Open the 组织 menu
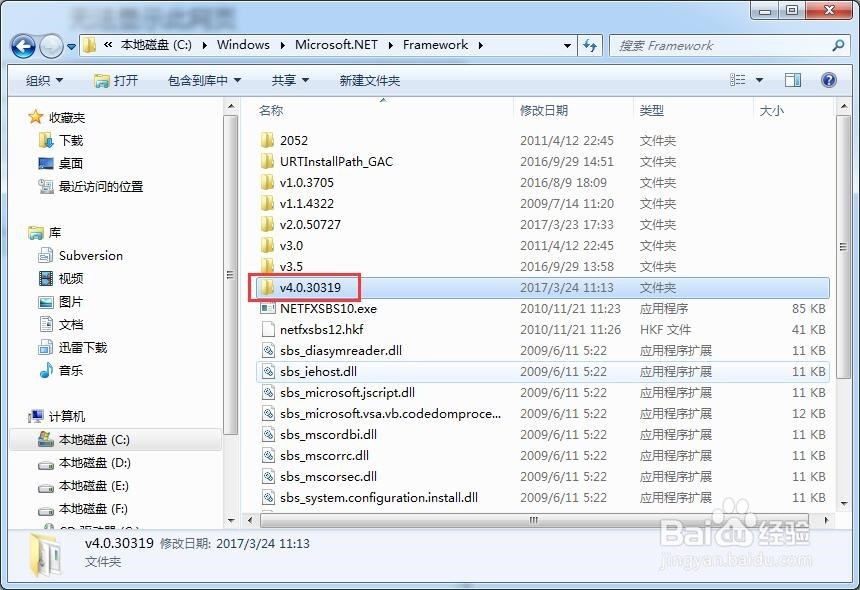This screenshot has height=590, width=860. point(44,81)
